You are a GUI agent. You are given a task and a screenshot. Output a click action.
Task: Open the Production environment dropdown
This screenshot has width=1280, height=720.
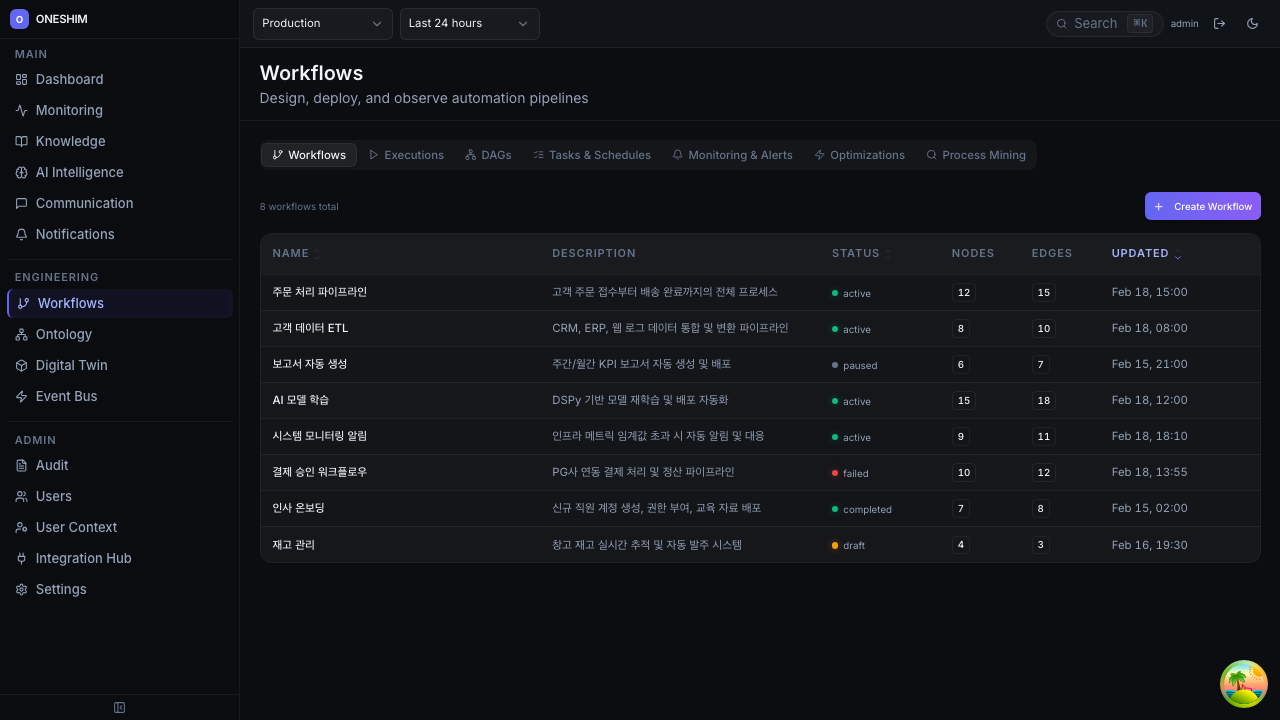pos(322,23)
